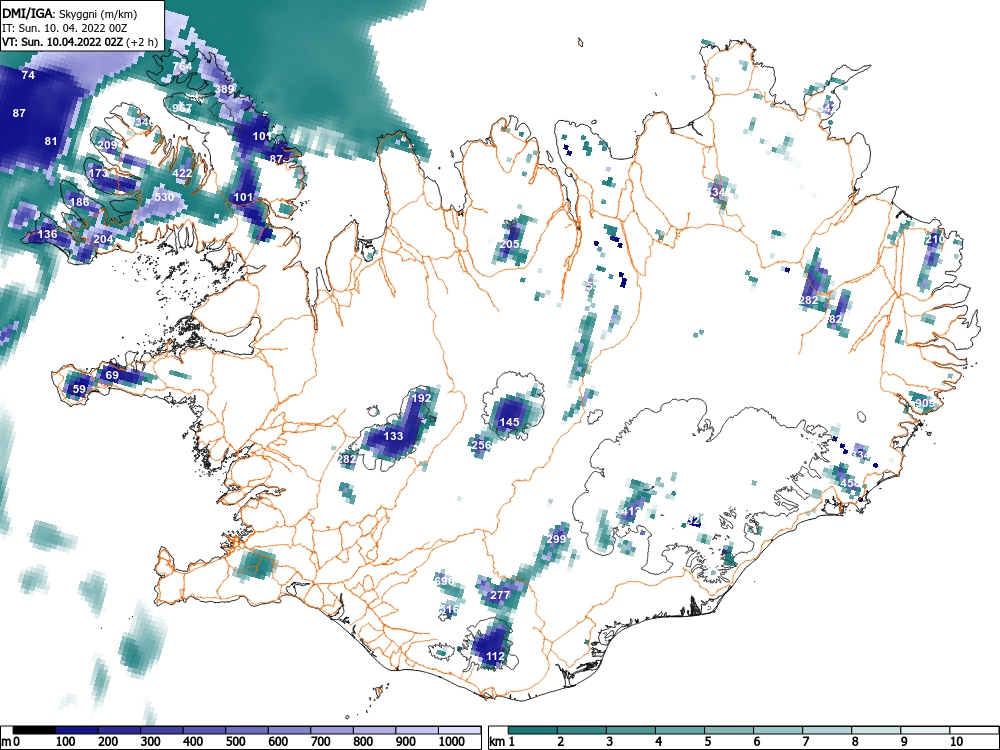Select the '458' visibility value
This screenshot has height=750, width=1000.
tap(849, 483)
